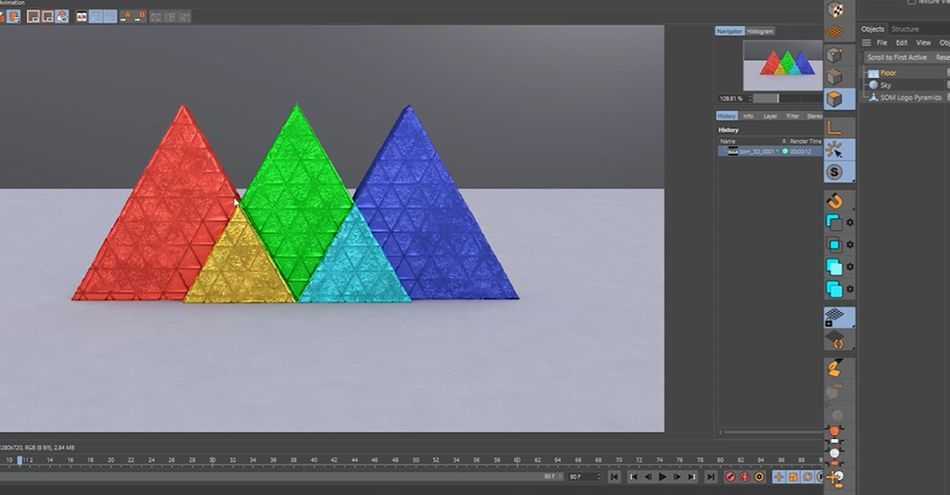Open the File menu in the Objects panel
This screenshot has height=495, width=950.
(882, 43)
